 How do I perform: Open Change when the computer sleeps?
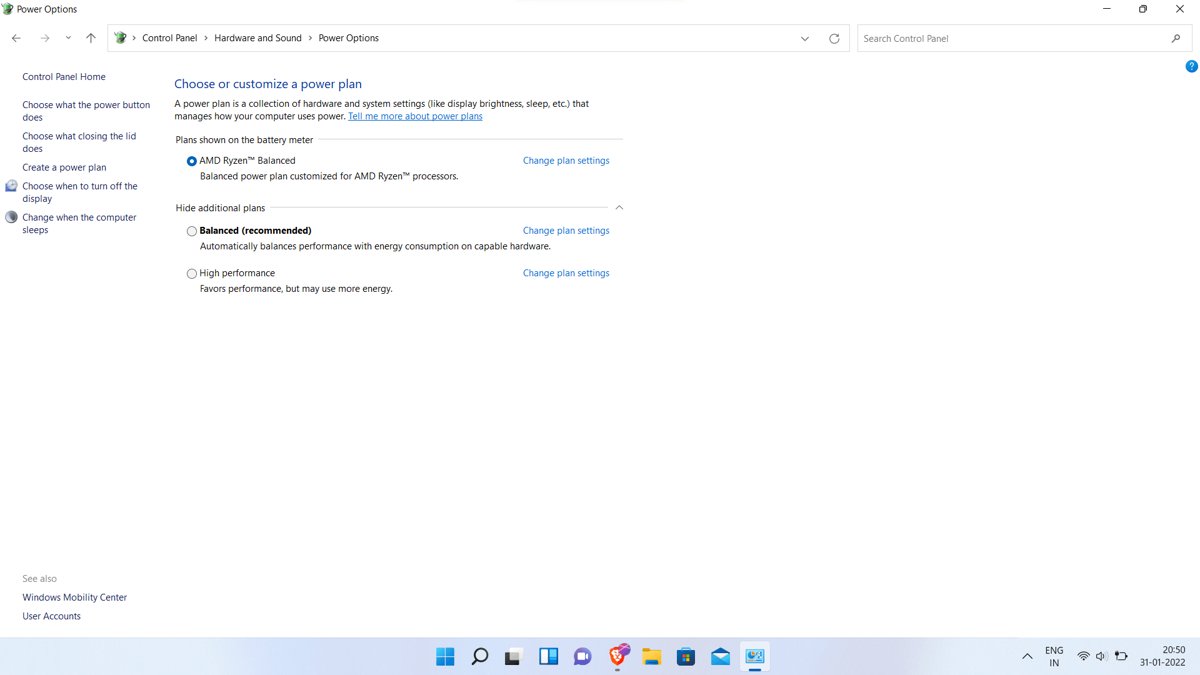tap(79, 223)
